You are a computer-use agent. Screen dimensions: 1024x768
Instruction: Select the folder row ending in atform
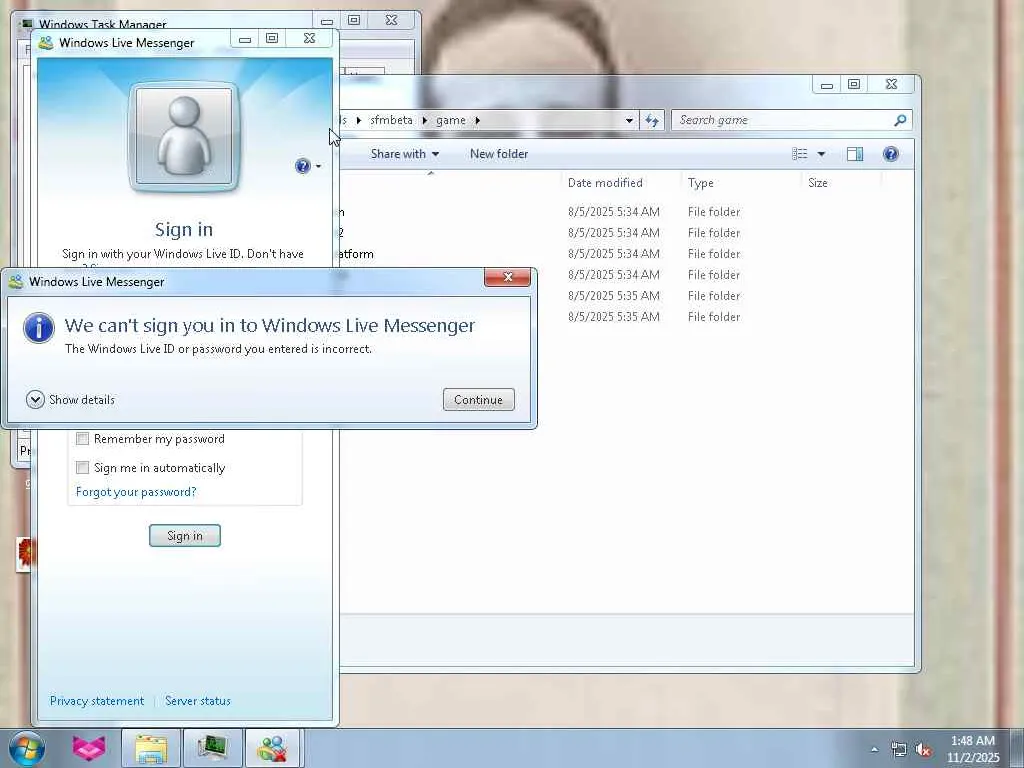614,254
